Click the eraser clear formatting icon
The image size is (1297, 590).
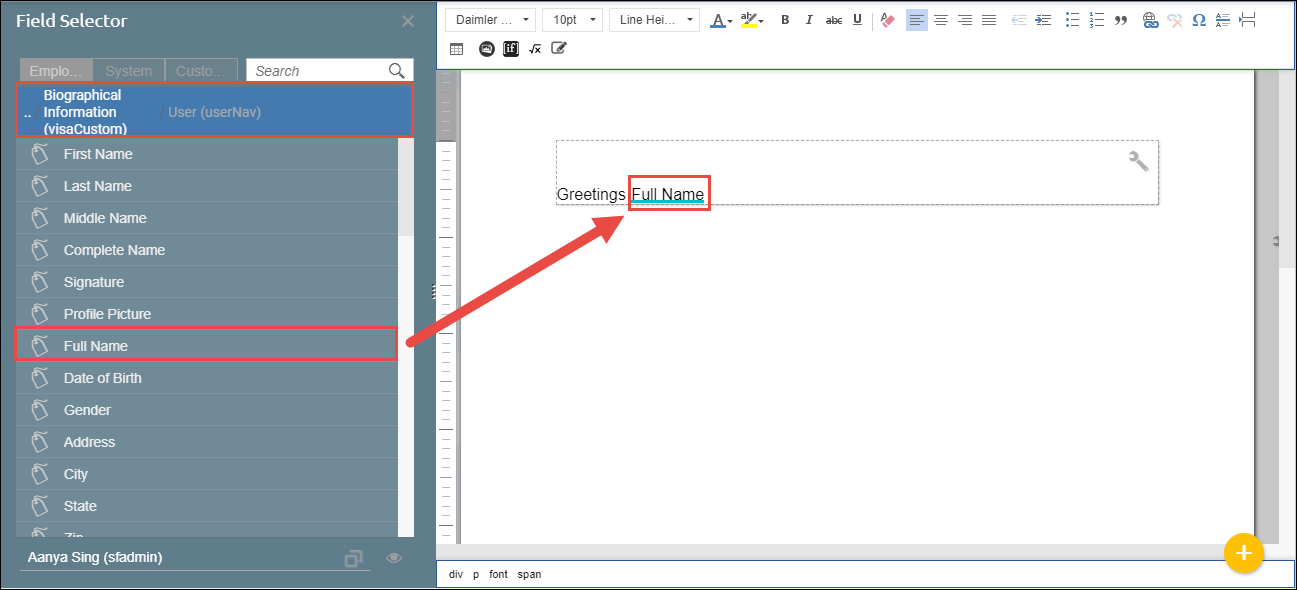(x=886, y=20)
